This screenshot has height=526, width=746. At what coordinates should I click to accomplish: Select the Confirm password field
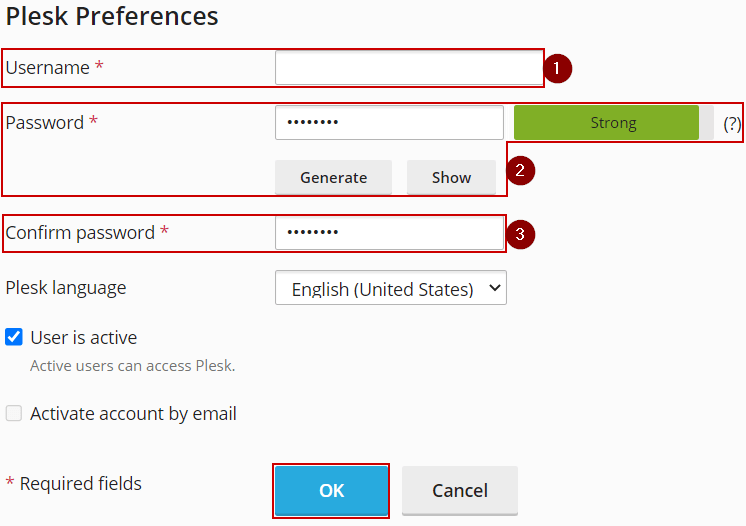[389, 233]
